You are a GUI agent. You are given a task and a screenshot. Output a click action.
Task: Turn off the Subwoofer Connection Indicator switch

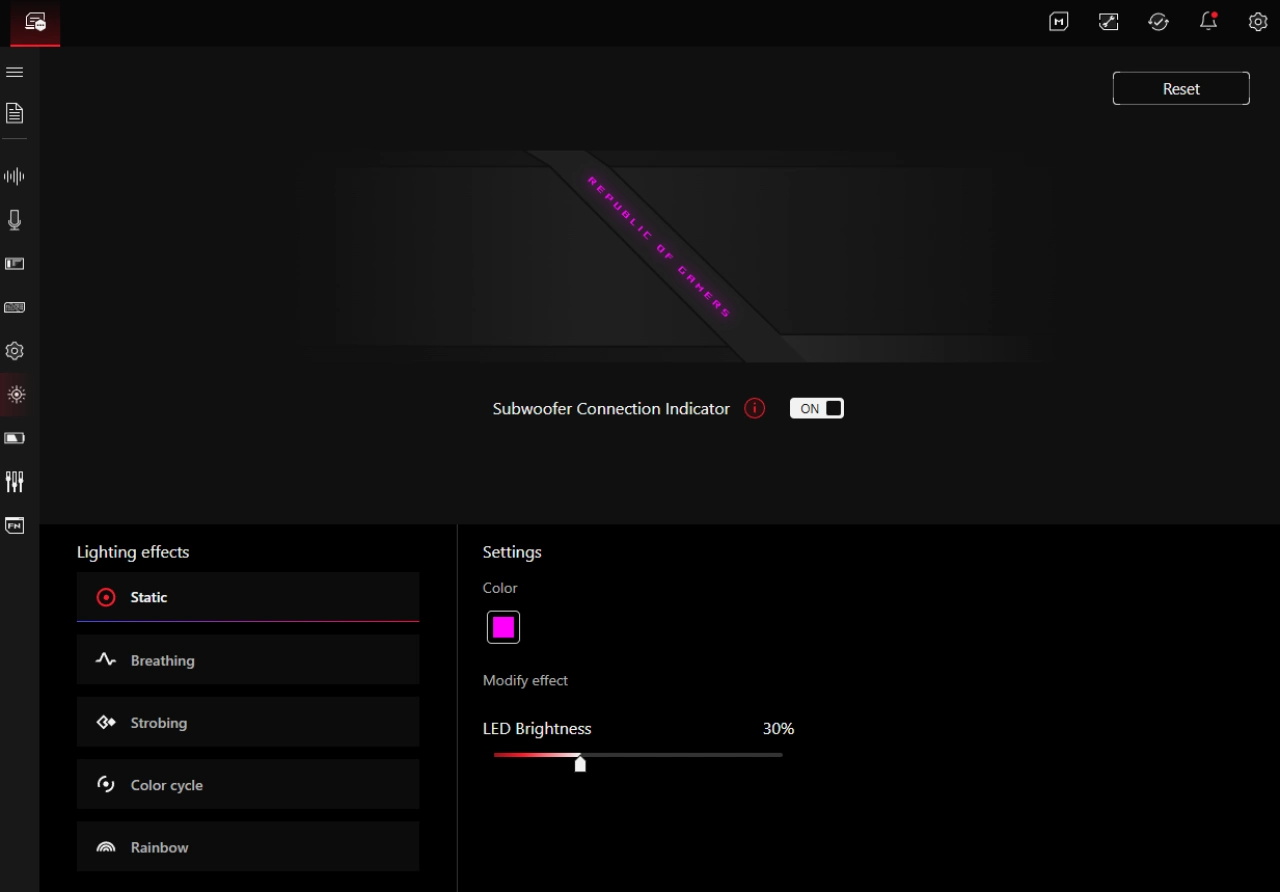coord(817,408)
